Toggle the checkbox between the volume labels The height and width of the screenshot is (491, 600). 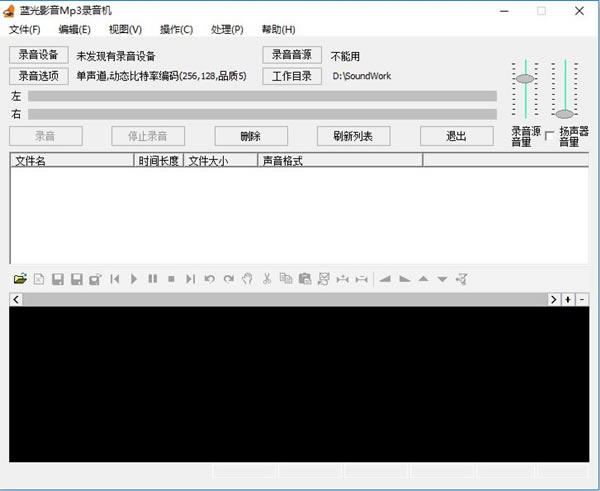click(x=549, y=136)
